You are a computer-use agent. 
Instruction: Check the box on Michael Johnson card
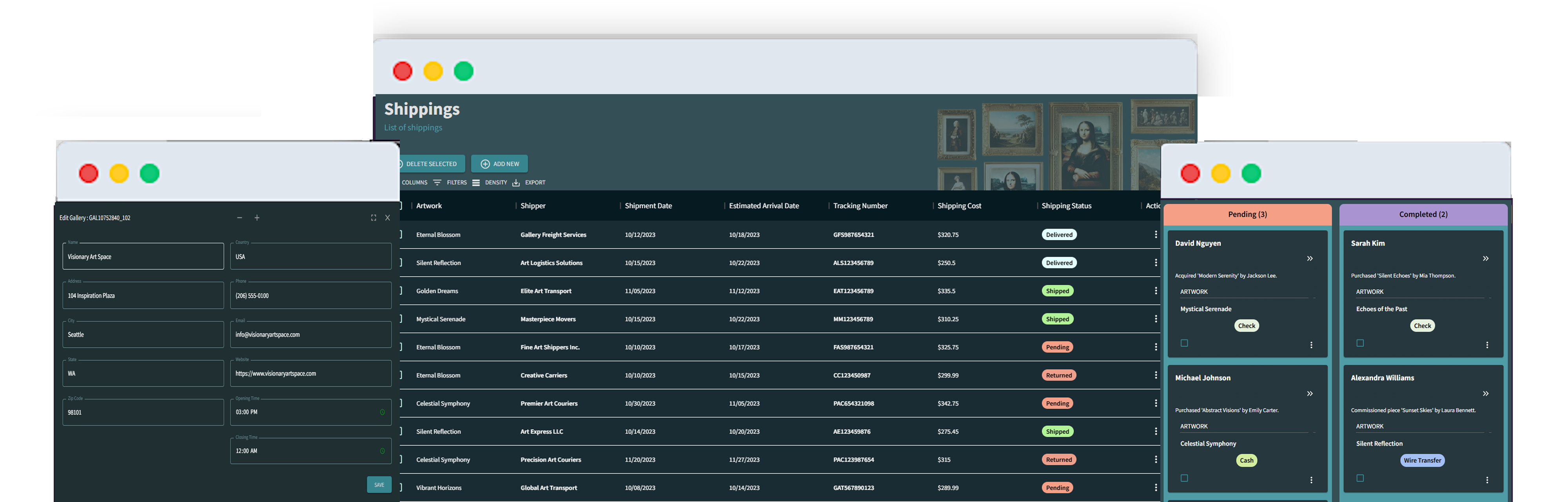pyautogui.click(x=1184, y=478)
